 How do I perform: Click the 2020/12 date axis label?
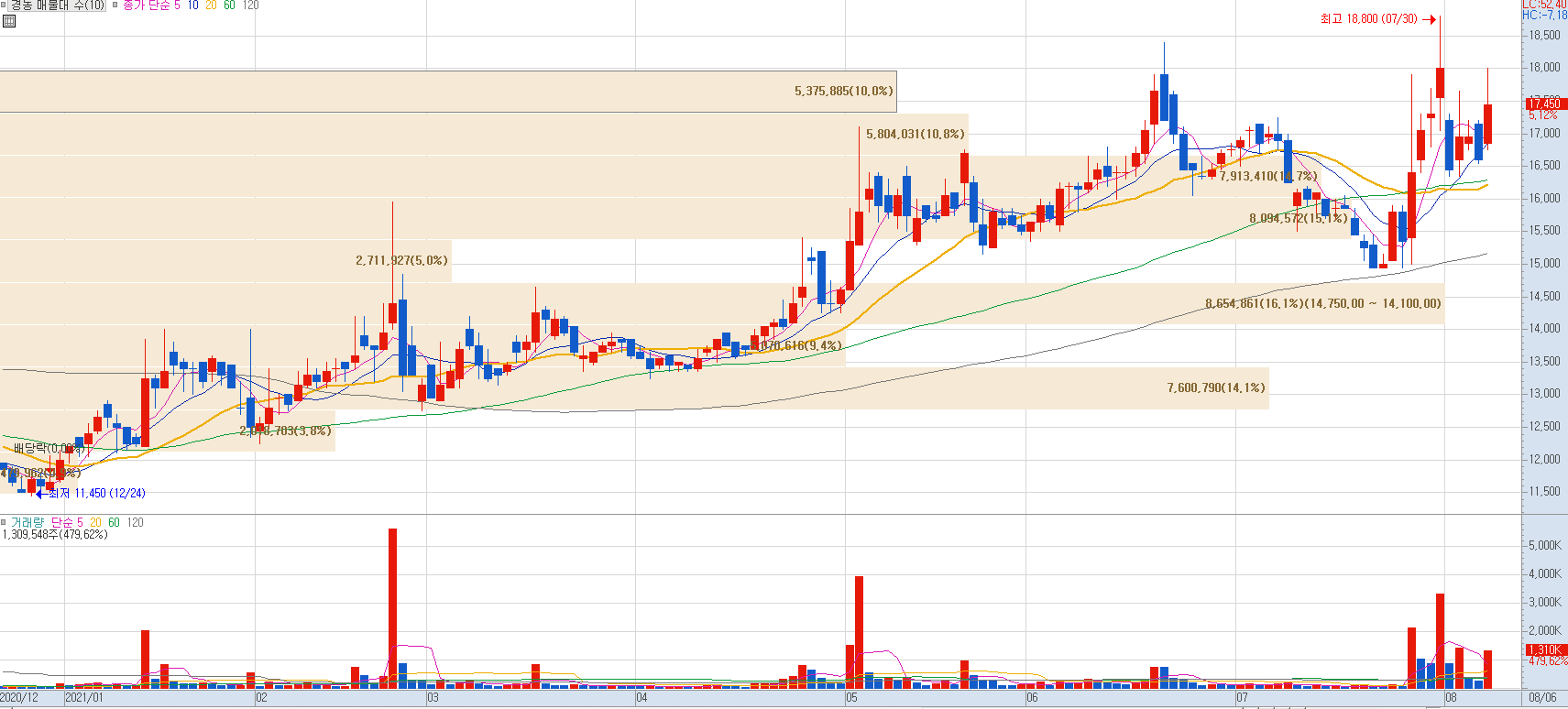point(20,698)
